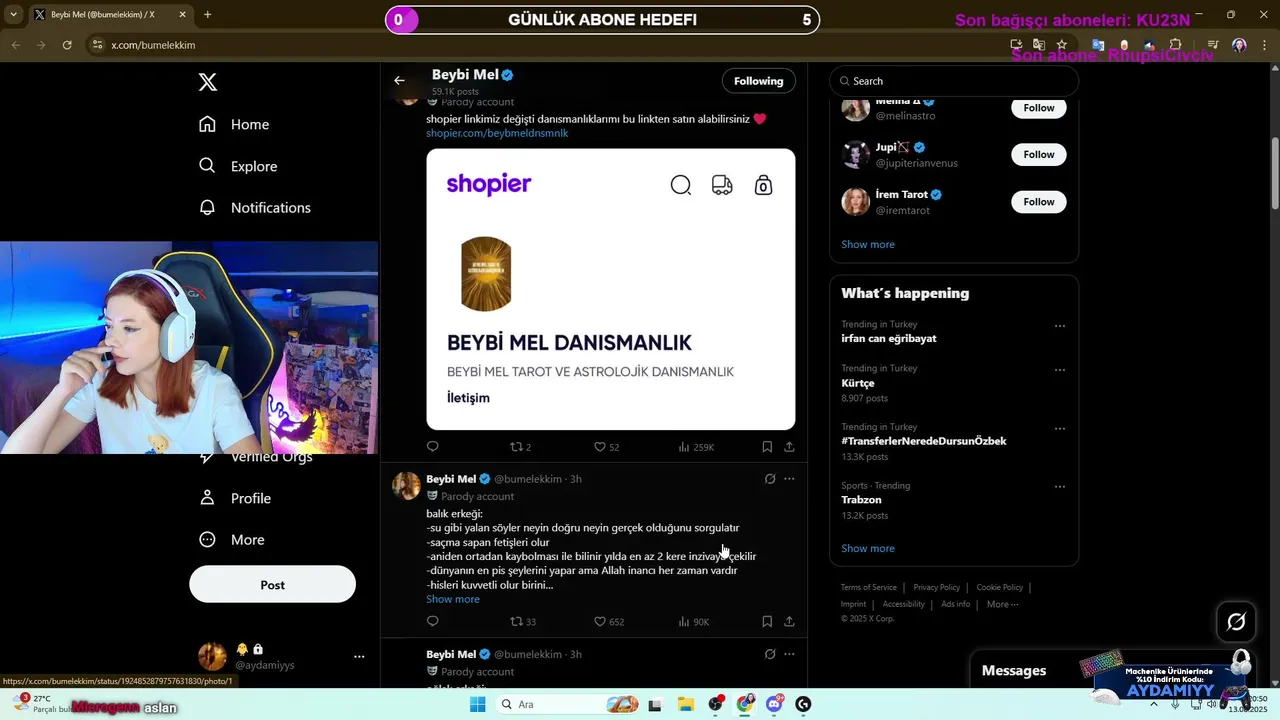Grab the page vertical scrollbar

[1275, 173]
